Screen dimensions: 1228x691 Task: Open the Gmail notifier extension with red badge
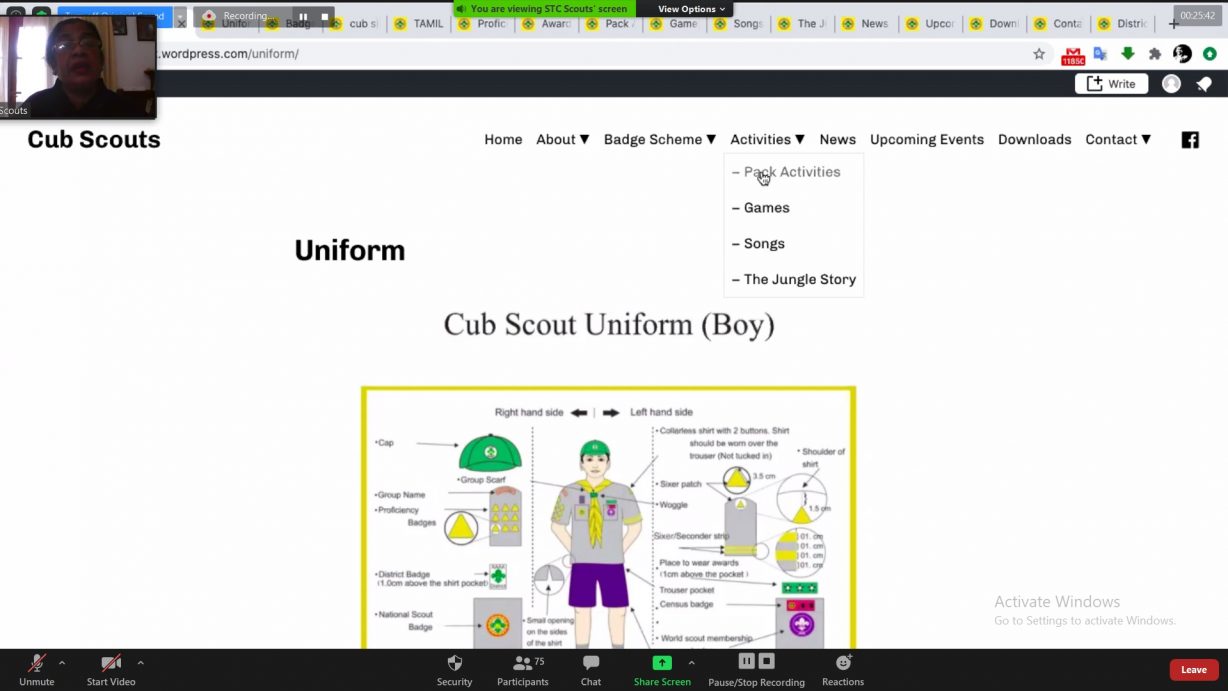(1073, 54)
